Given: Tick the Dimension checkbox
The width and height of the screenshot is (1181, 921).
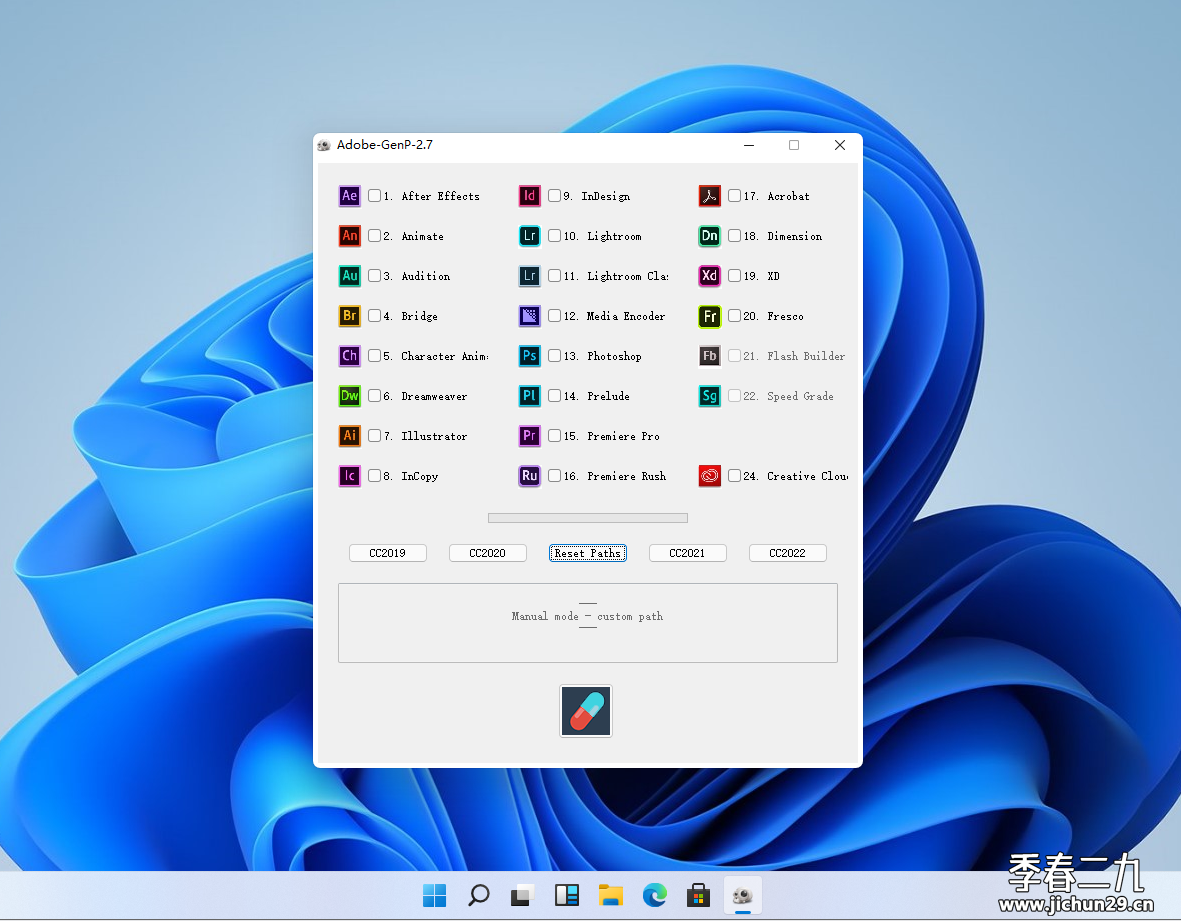Looking at the screenshot, I should click(x=734, y=236).
